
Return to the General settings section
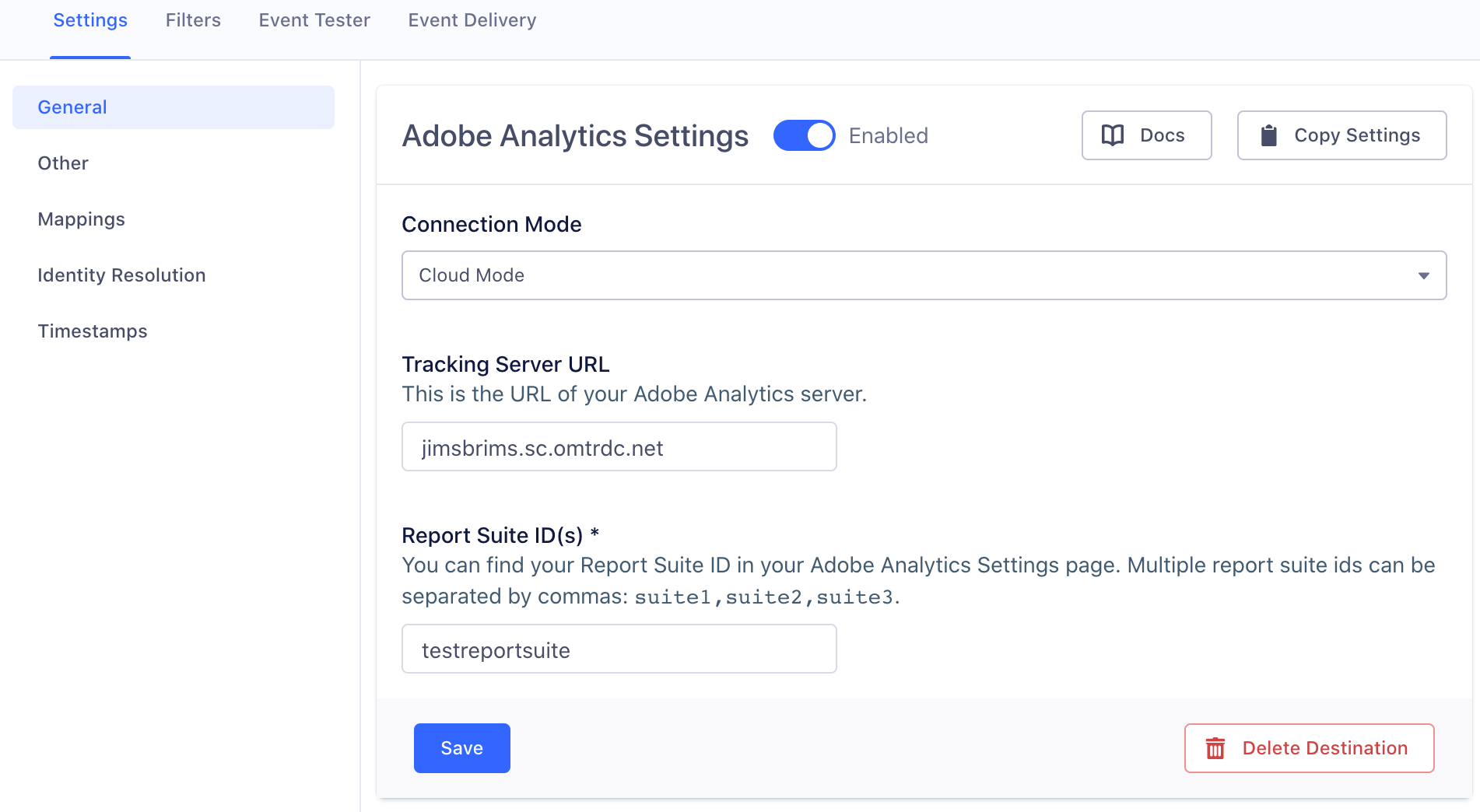point(72,107)
